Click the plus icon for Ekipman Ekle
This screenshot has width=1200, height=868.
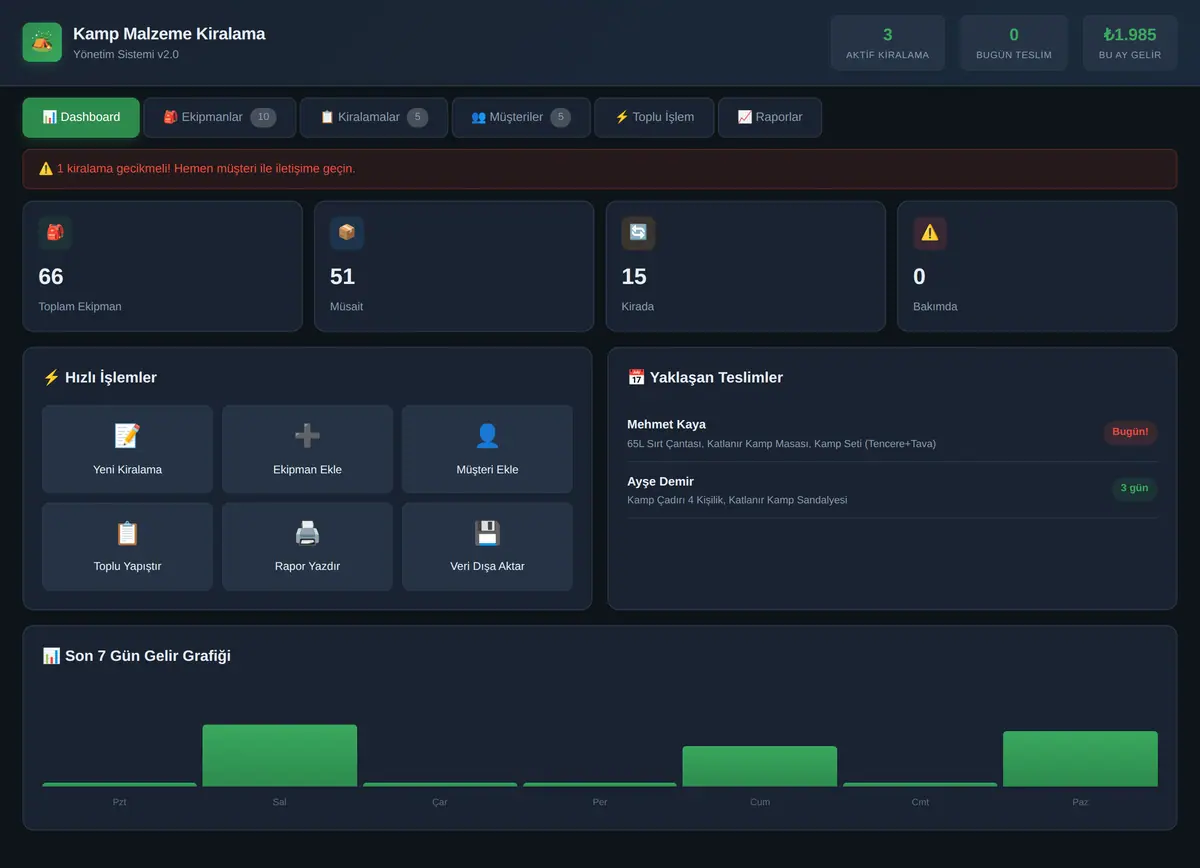(307, 436)
